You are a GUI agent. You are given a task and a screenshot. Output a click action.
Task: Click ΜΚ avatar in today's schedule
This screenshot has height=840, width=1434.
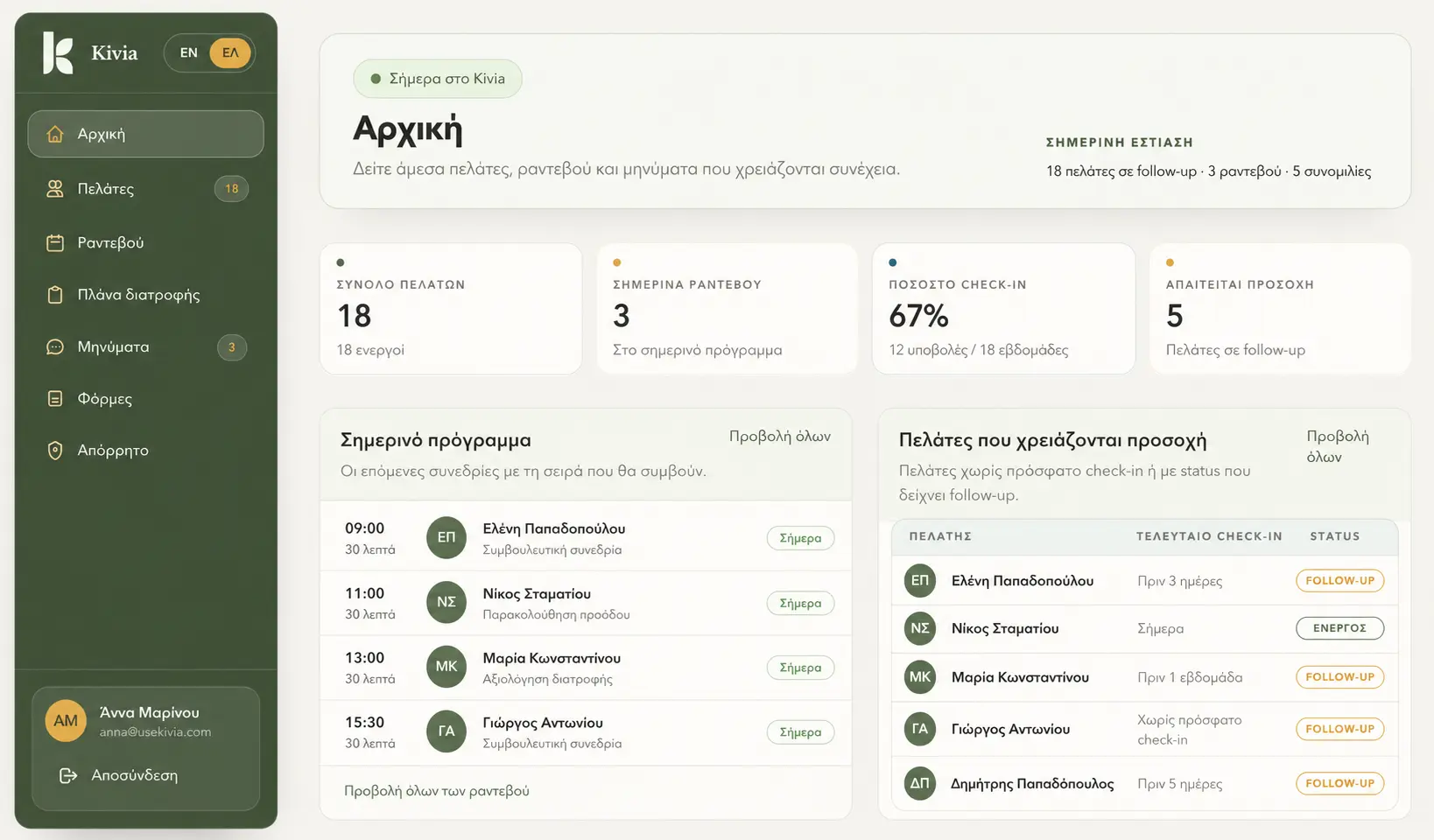pyautogui.click(x=446, y=667)
